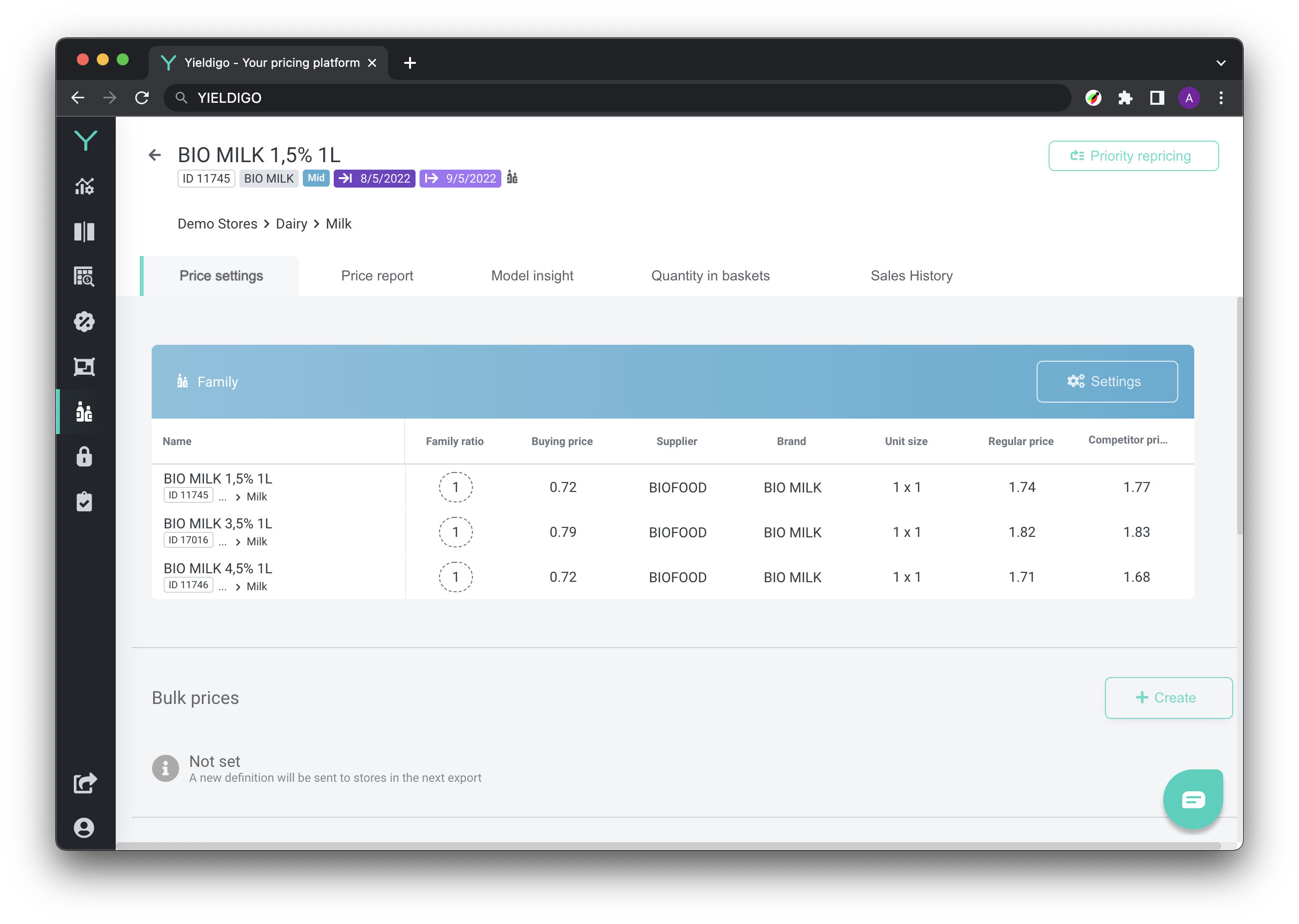
Task: Click the 8/5/2022 date badge
Action: 374,178
